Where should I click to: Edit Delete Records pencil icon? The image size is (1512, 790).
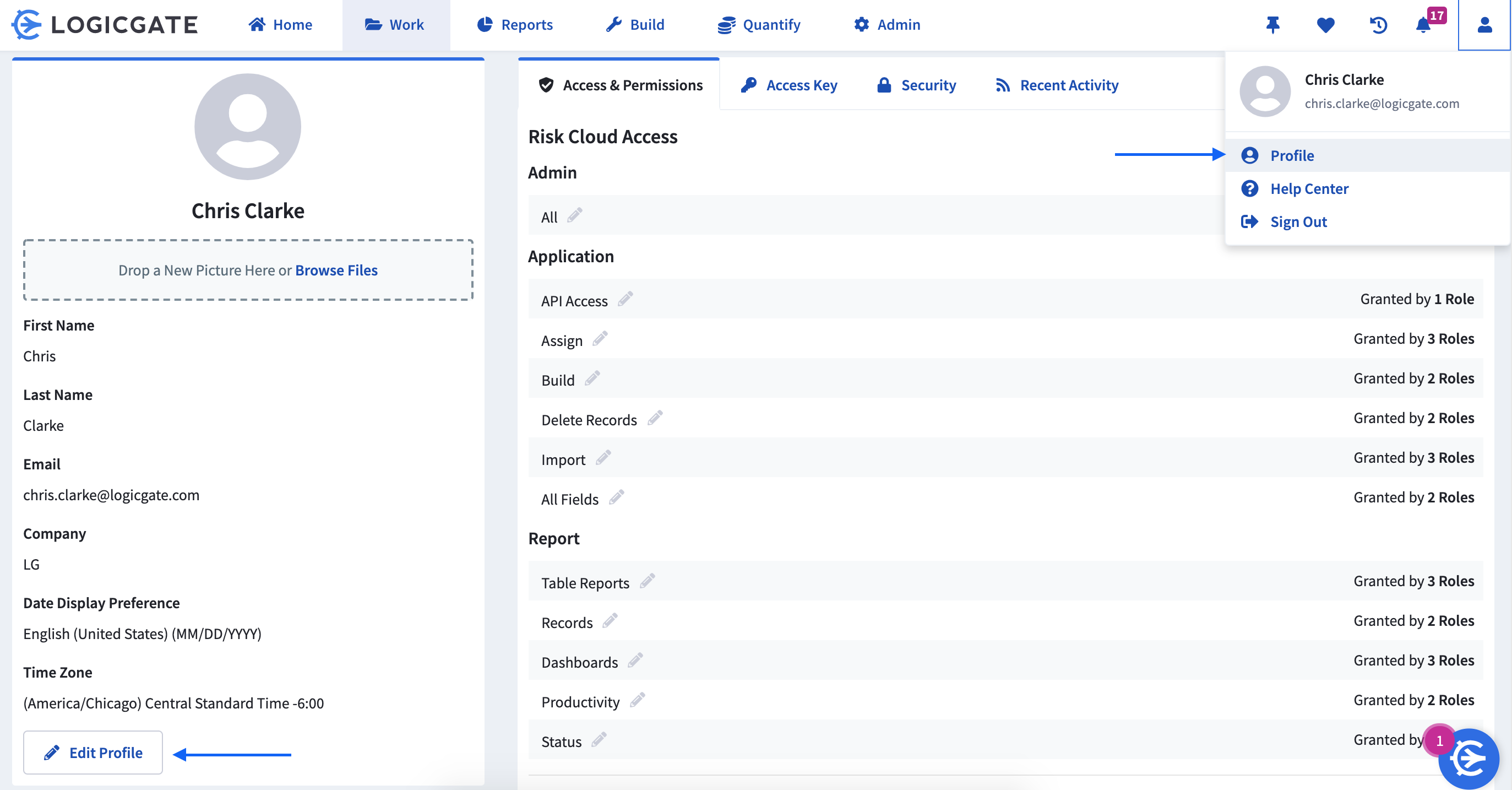coord(655,418)
